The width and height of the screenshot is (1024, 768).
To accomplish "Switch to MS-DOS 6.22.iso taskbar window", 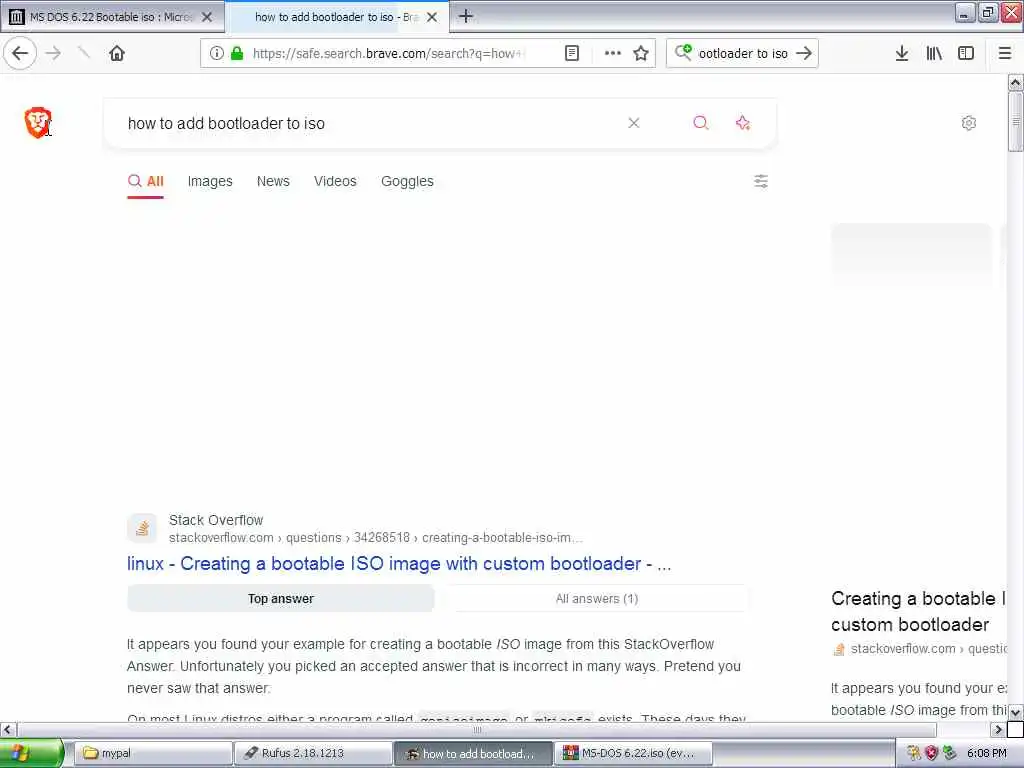I will tap(632, 754).
